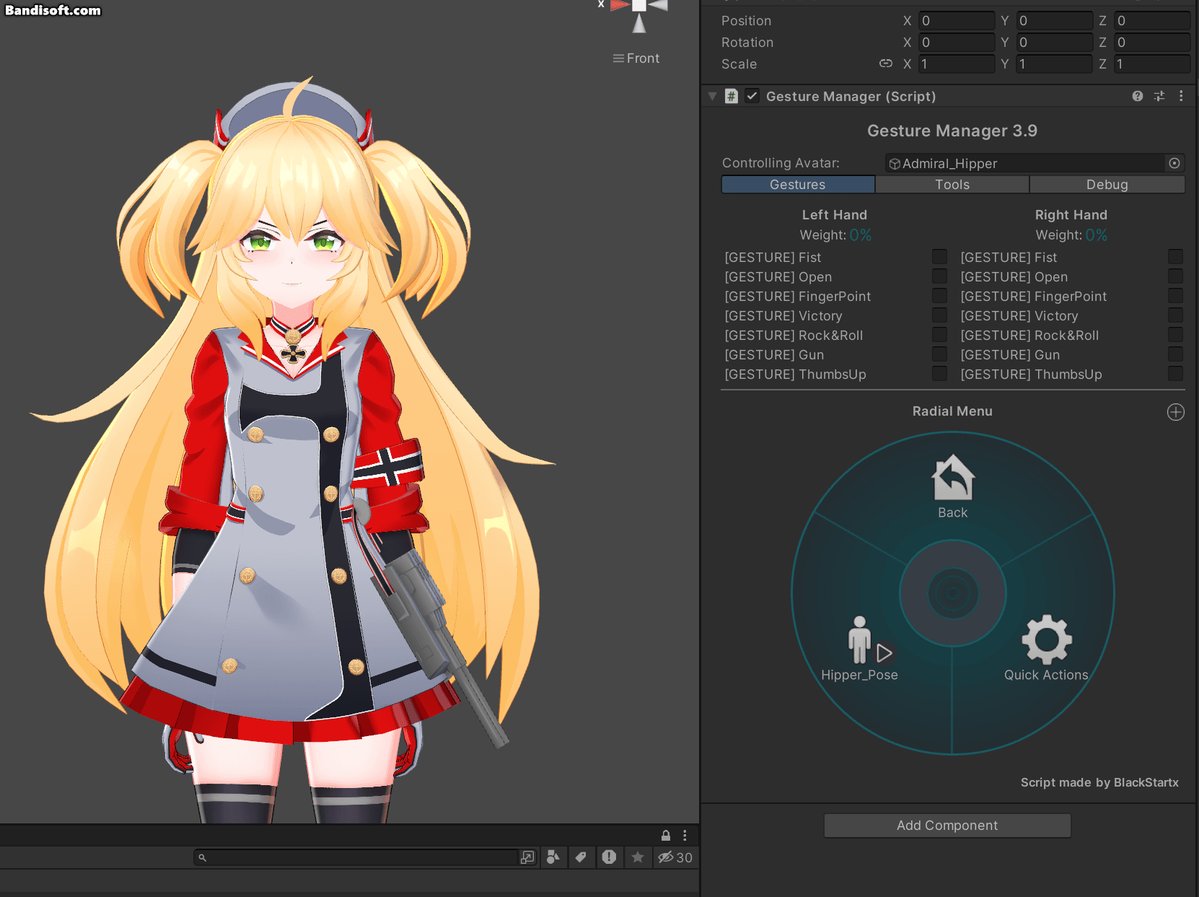Viewport: 1199px width, 897px height.
Task: Enable Right Hand Gun gesture checkbox
Action: (x=1175, y=354)
